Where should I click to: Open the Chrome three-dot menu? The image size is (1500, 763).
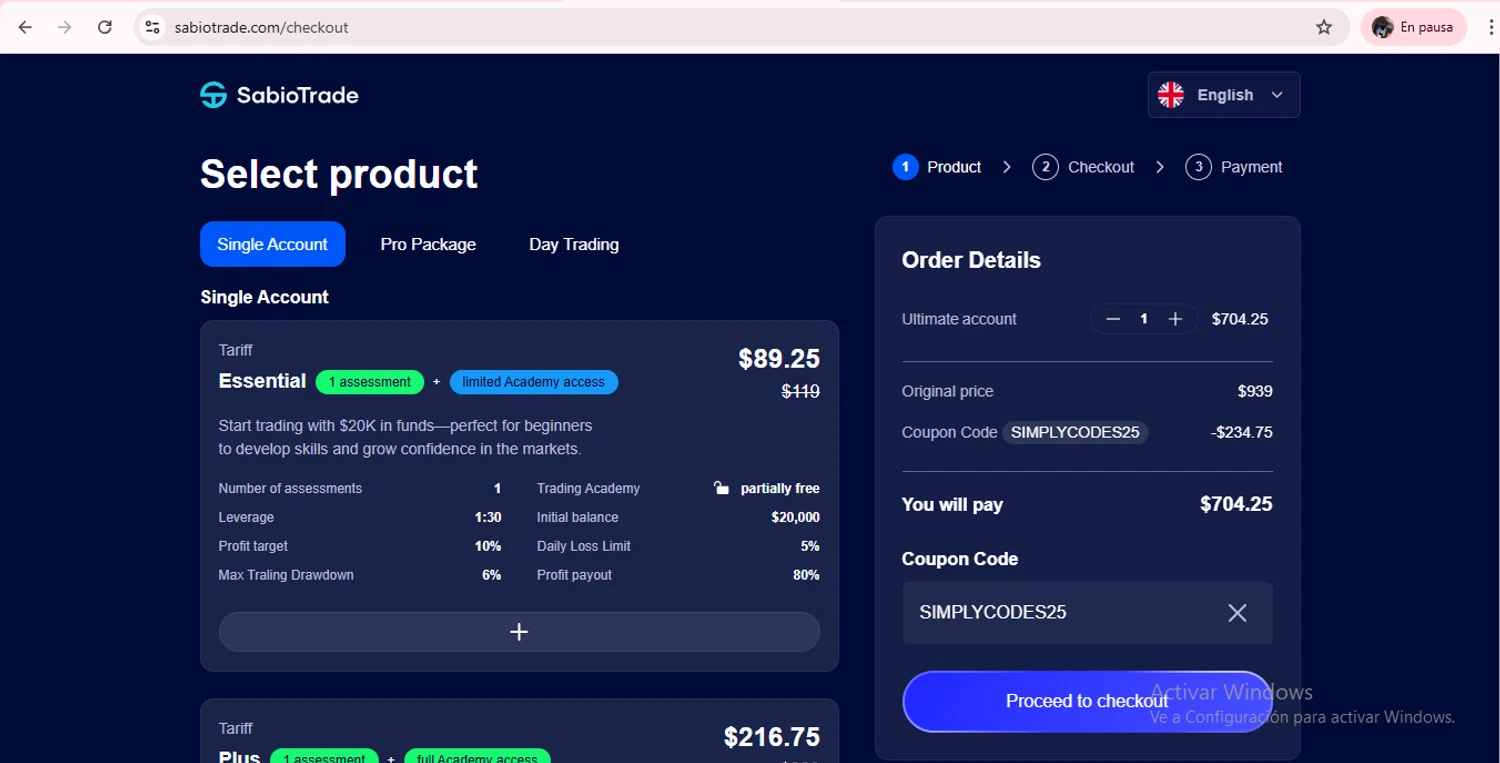point(1490,27)
